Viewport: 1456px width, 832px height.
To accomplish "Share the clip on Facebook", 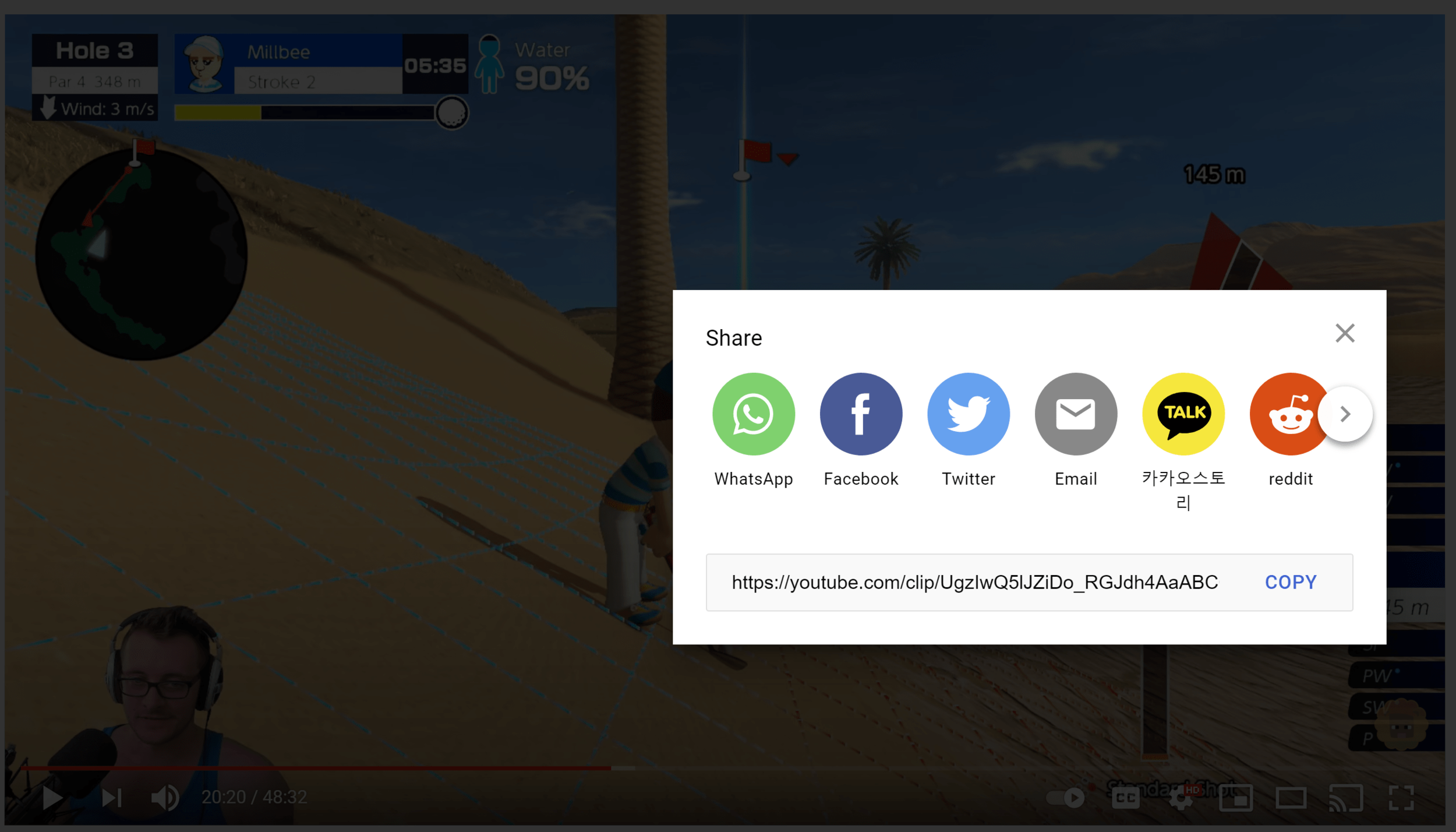I will coord(860,414).
